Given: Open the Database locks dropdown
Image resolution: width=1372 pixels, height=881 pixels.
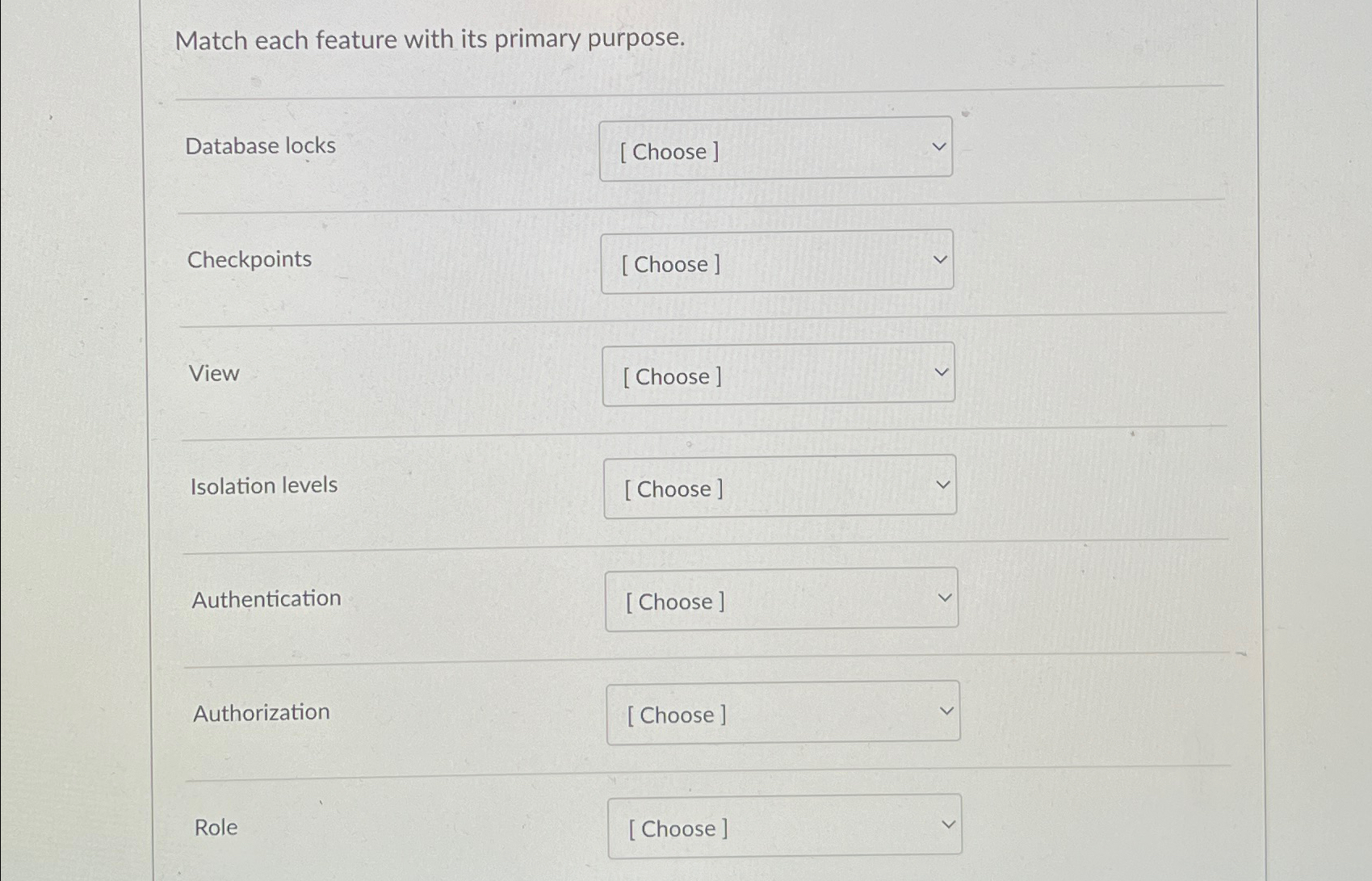Looking at the screenshot, I should [x=775, y=148].
